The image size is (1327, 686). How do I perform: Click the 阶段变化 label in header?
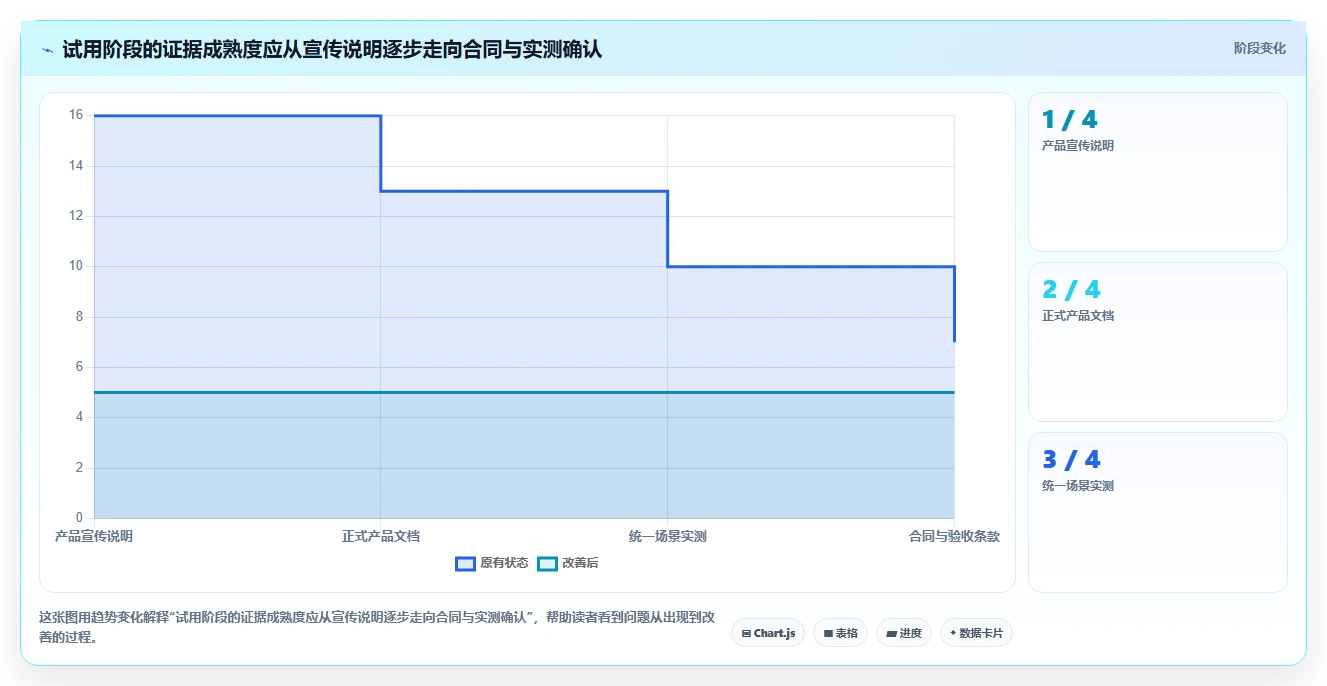pos(1259,48)
